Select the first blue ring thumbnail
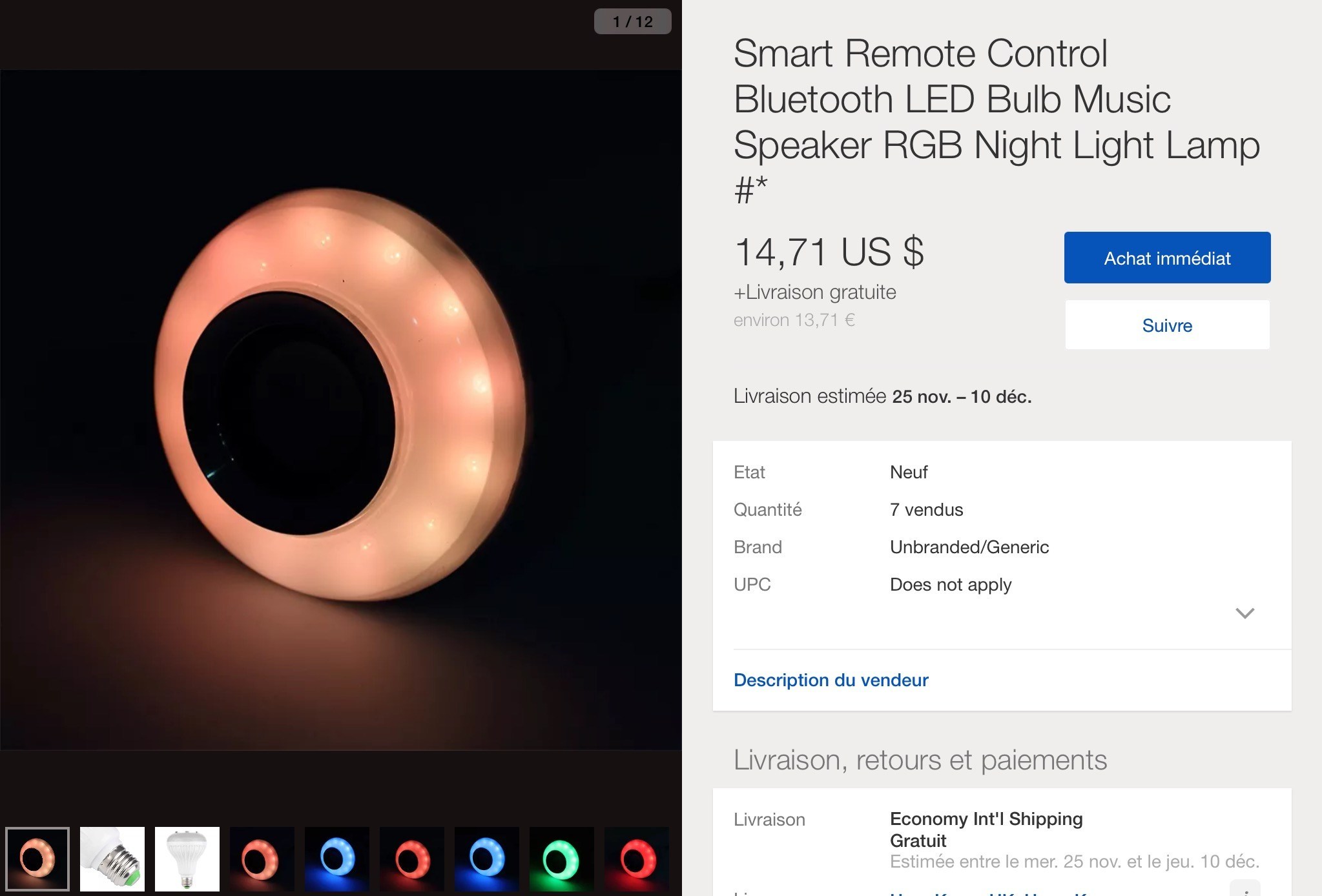This screenshot has height=896, width=1322. [337, 859]
